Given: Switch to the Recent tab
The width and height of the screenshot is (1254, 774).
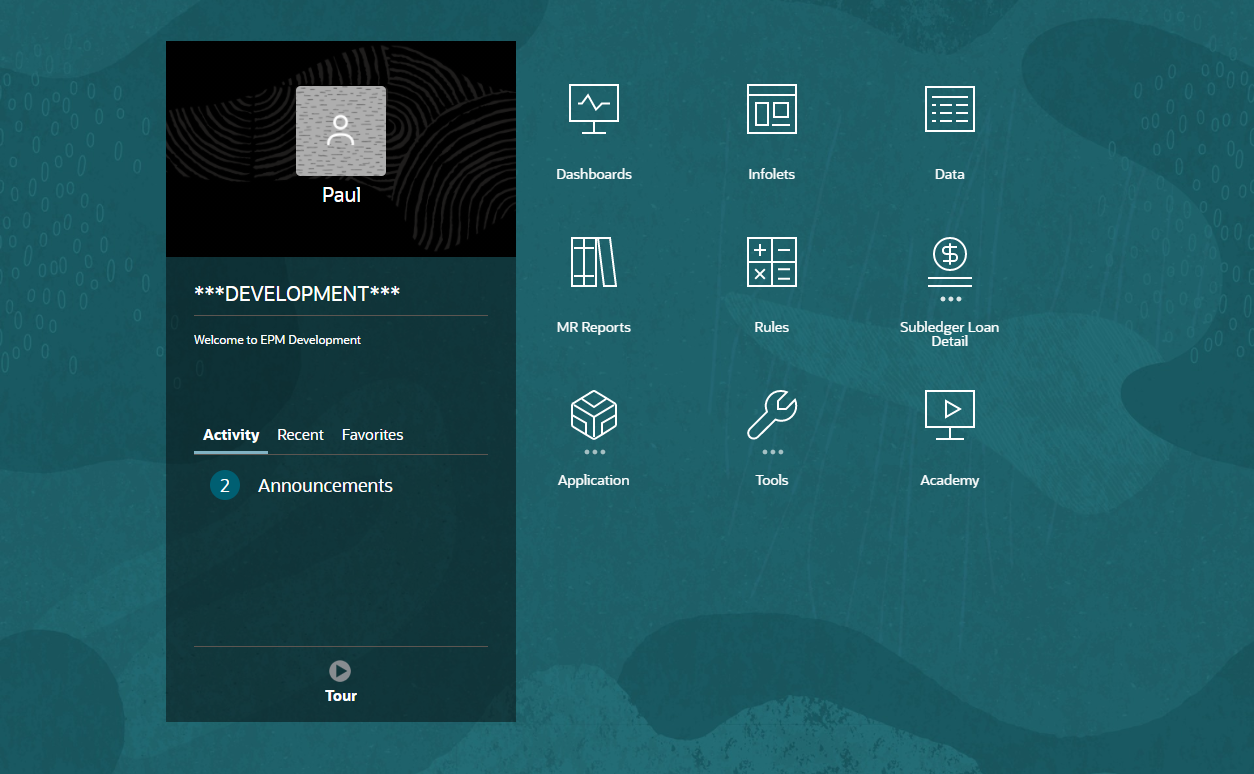Looking at the screenshot, I should tap(300, 435).
